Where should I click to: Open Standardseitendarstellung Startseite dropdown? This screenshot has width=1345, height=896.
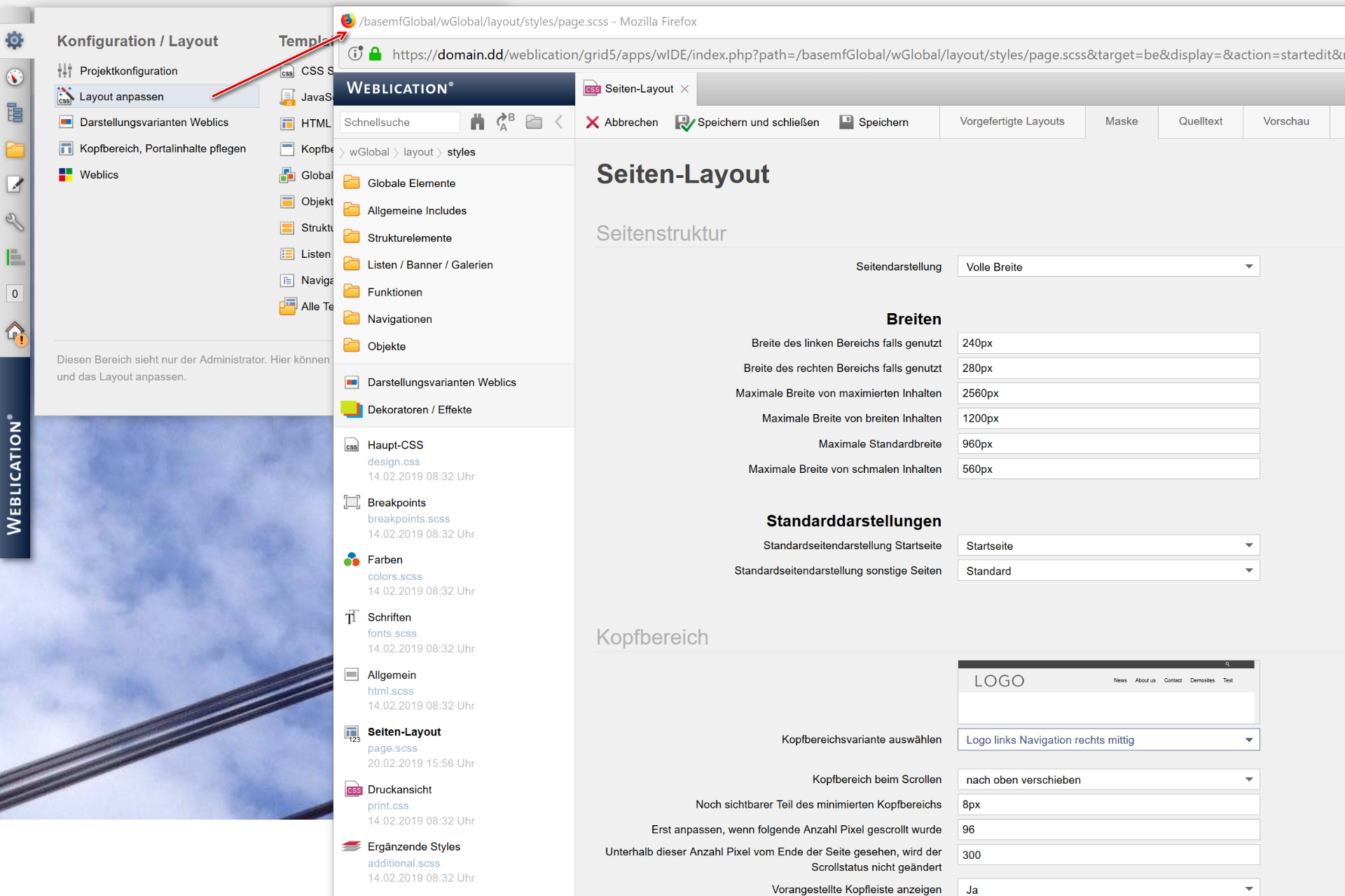coord(1108,546)
